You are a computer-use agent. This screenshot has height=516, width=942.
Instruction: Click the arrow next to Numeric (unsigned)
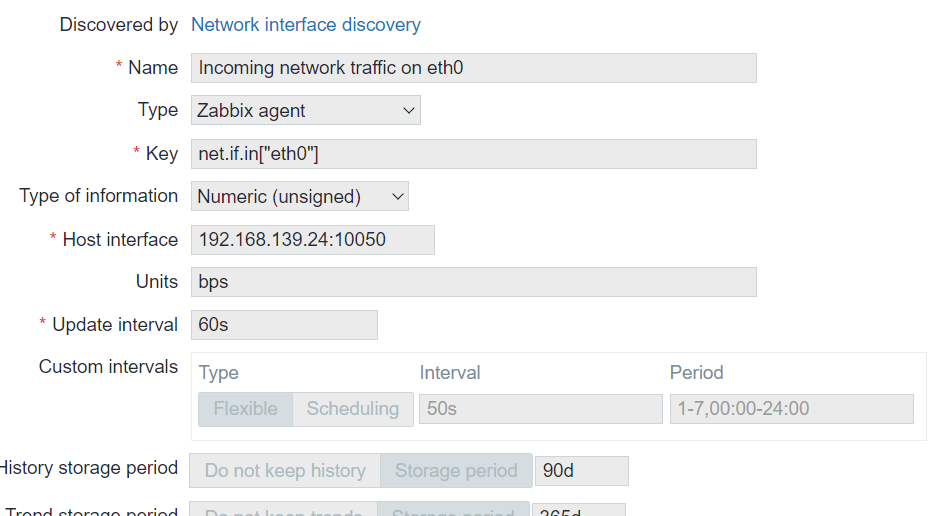(397, 197)
